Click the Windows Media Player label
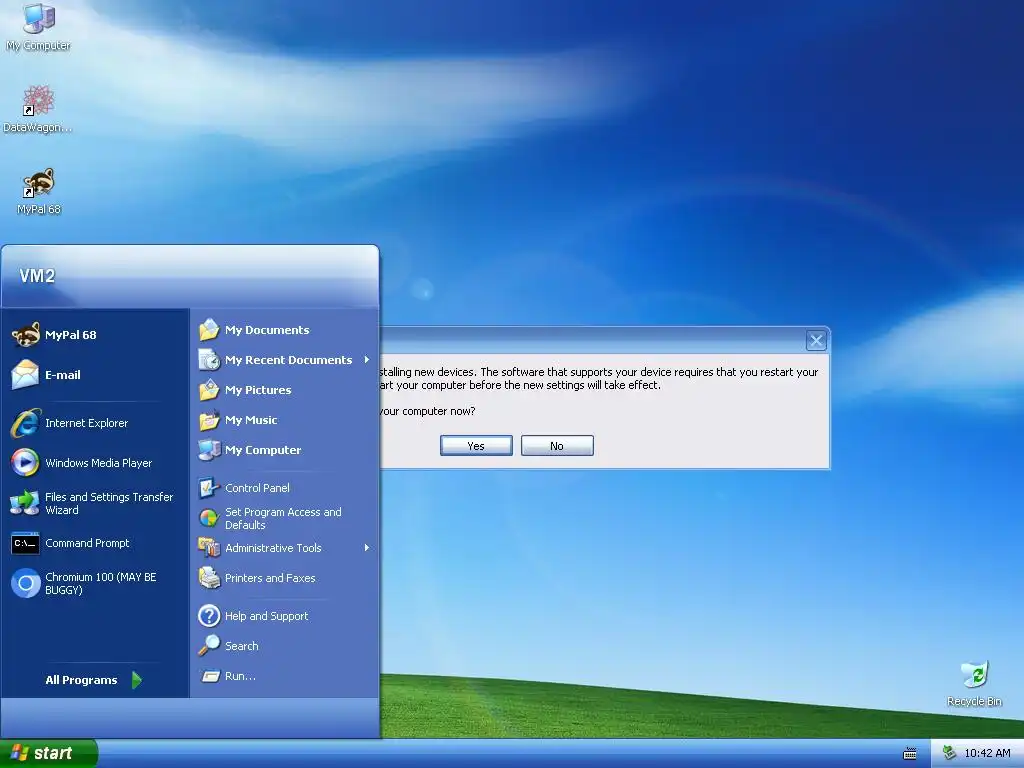1024x768 pixels. pyautogui.click(x=99, y=463)
